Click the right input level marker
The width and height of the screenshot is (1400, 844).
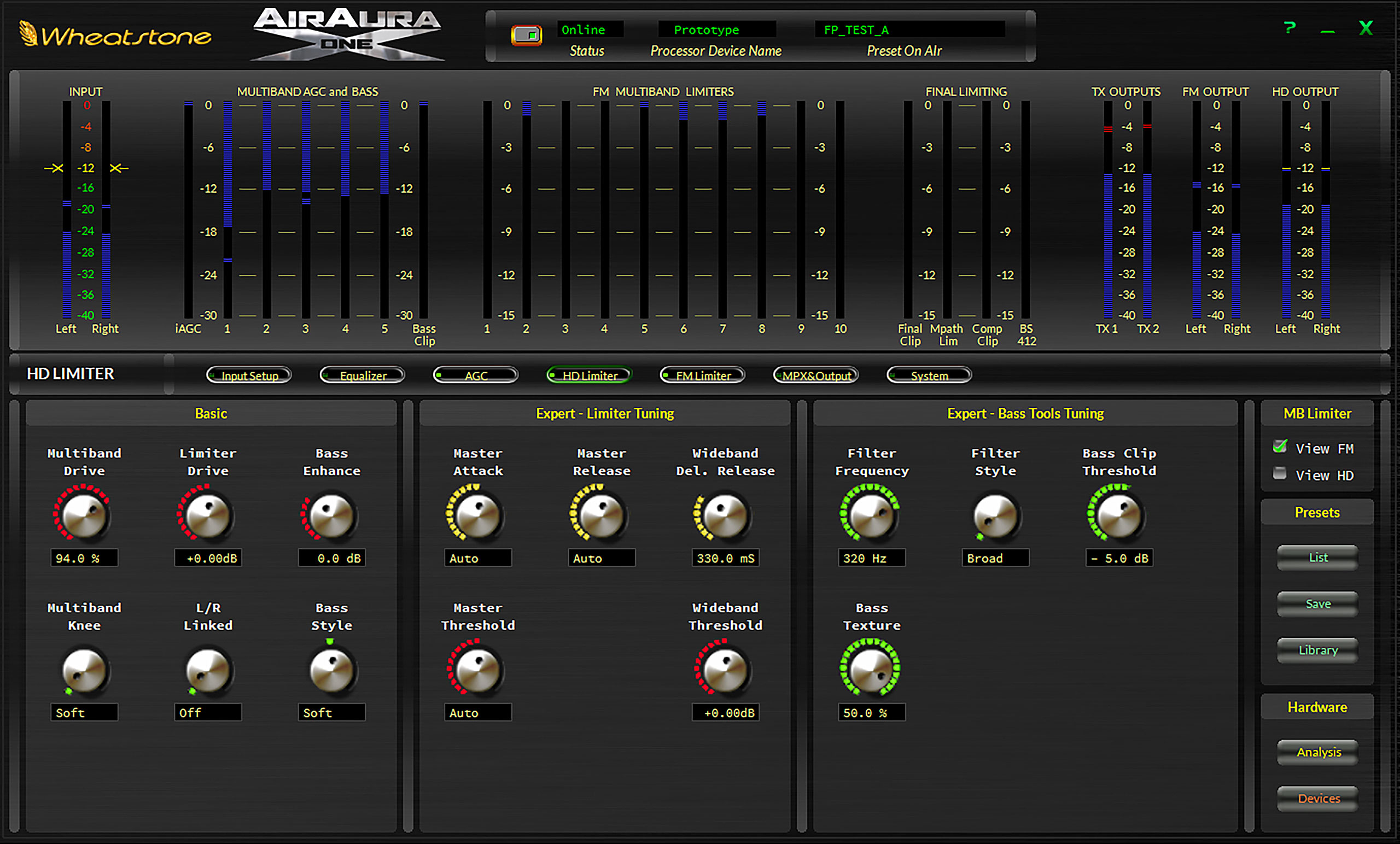[119, 168]
